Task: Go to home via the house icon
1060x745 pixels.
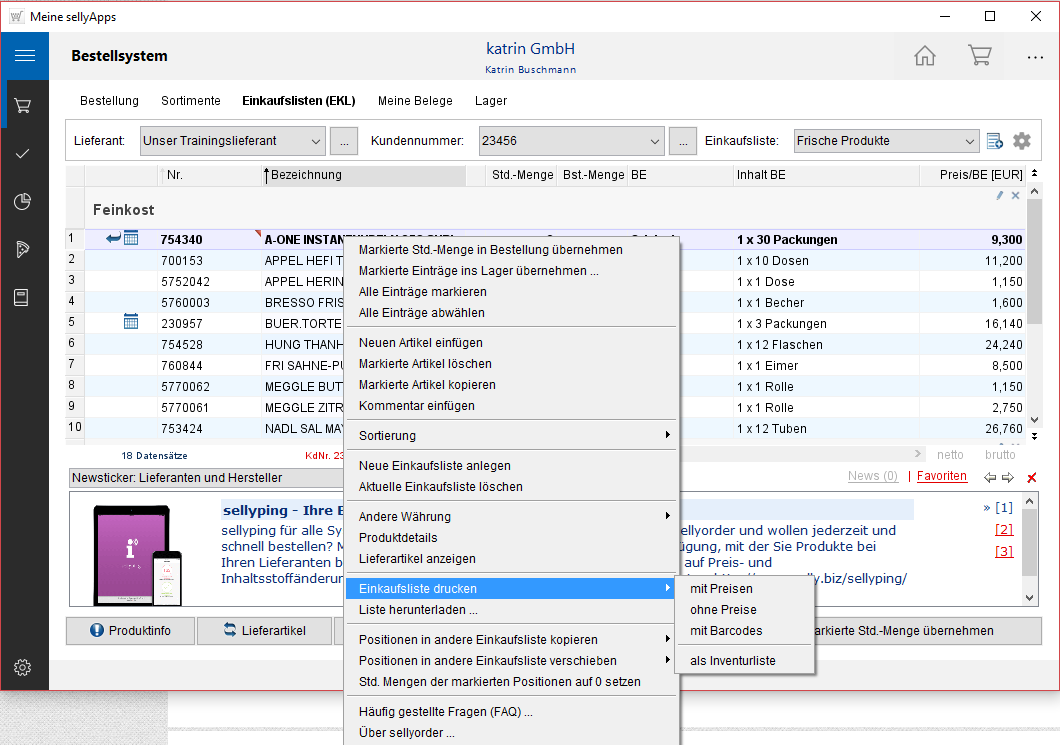Action: (x=924, y=56)
